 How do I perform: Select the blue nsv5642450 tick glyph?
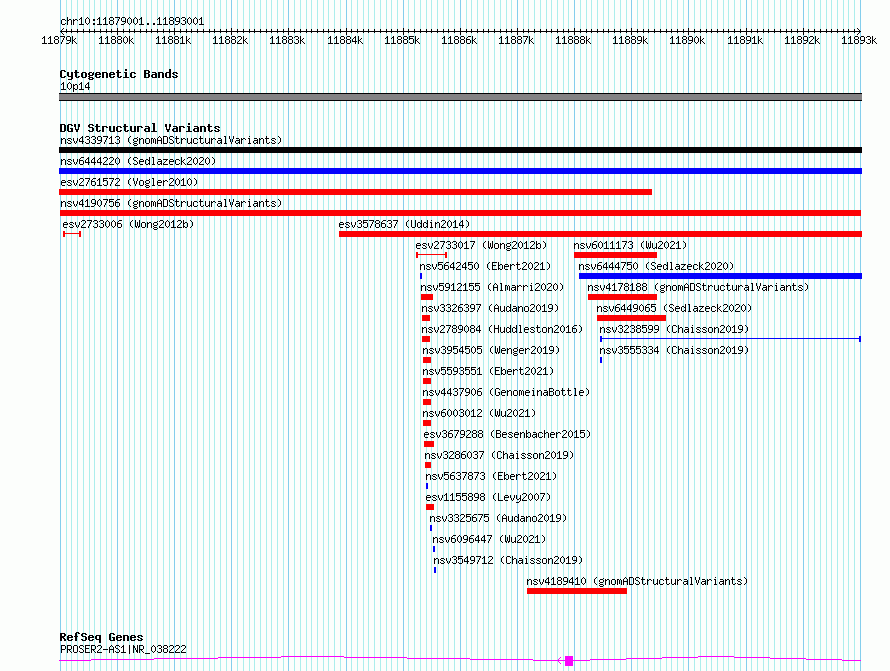(421, 276)
